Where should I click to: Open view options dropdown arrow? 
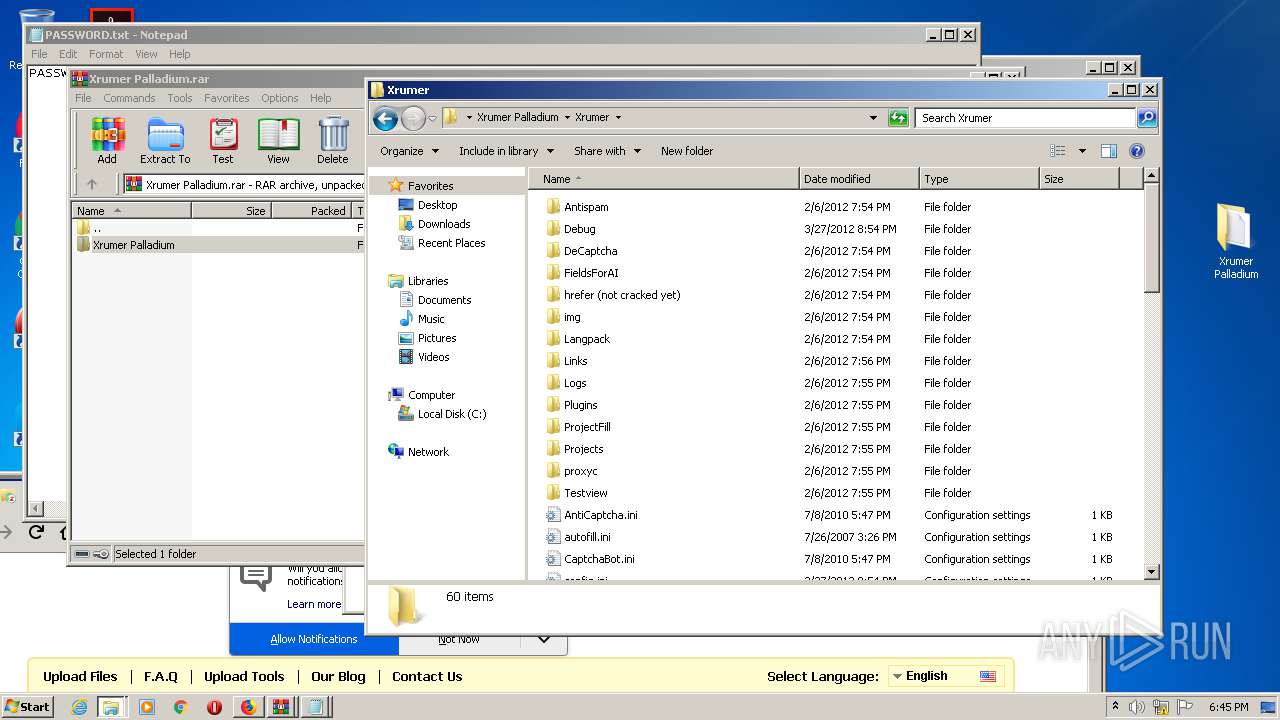[x=1082, y=151]
